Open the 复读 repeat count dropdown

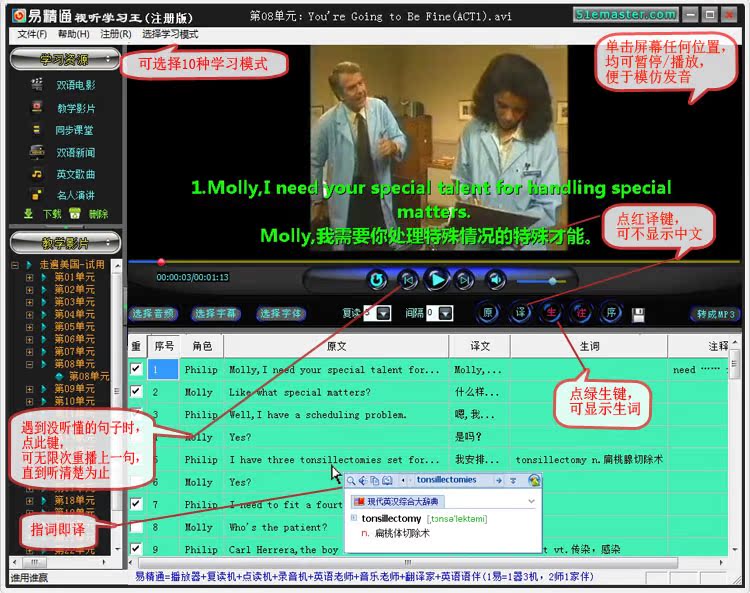click(x=384, y=313)
